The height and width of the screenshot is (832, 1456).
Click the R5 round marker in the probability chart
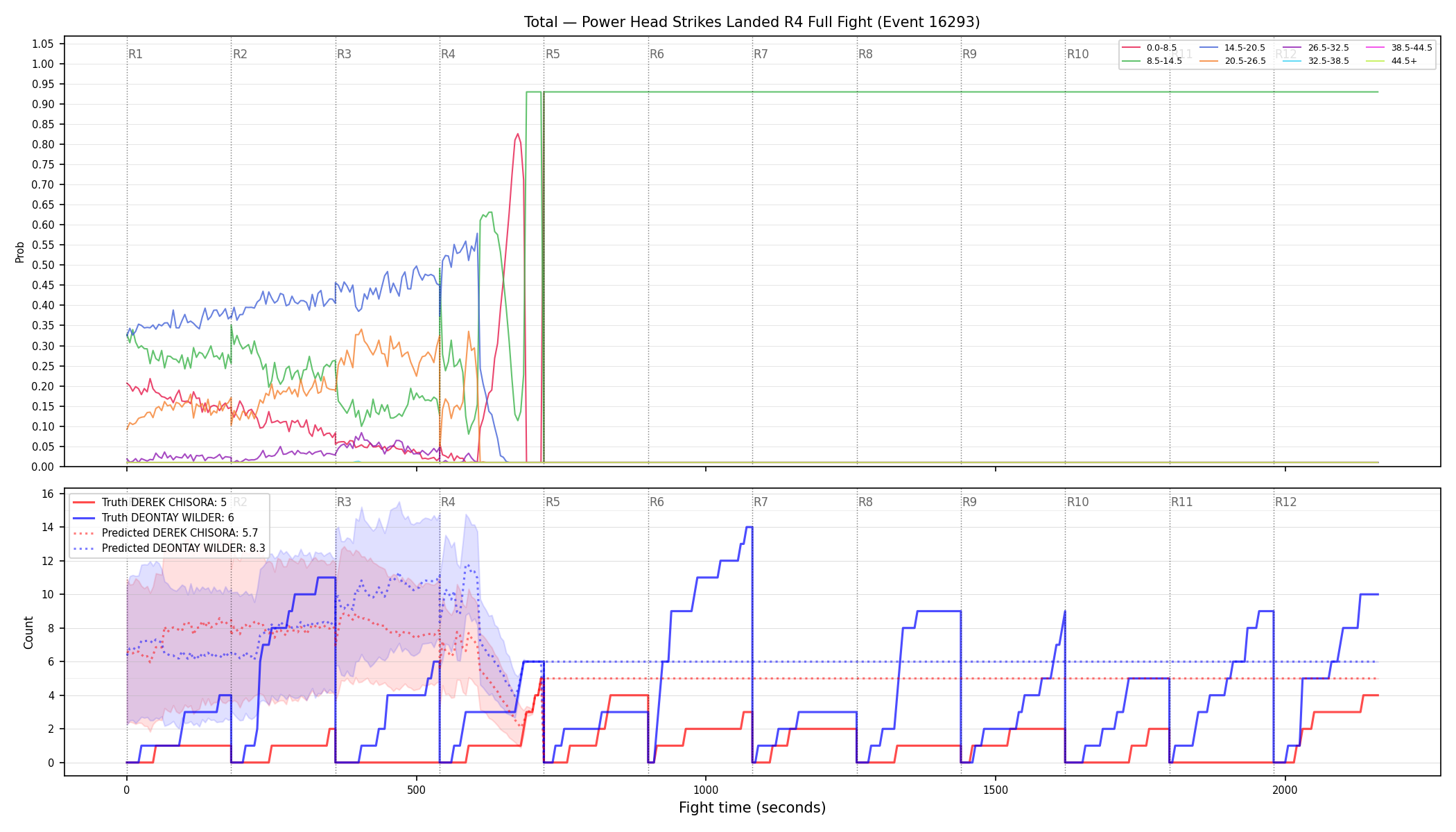tap(553, 54)
